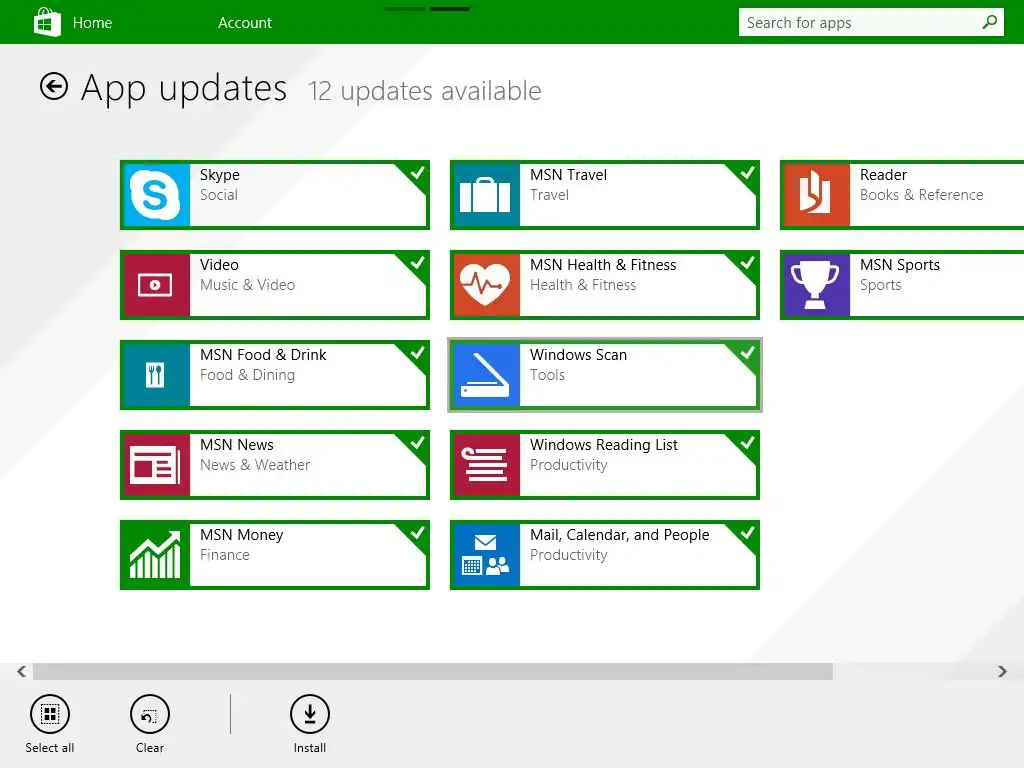Uncheck the Windows Reading List checkmark
The height and width of the screenshot is (768, 1024).
point(747,443)
